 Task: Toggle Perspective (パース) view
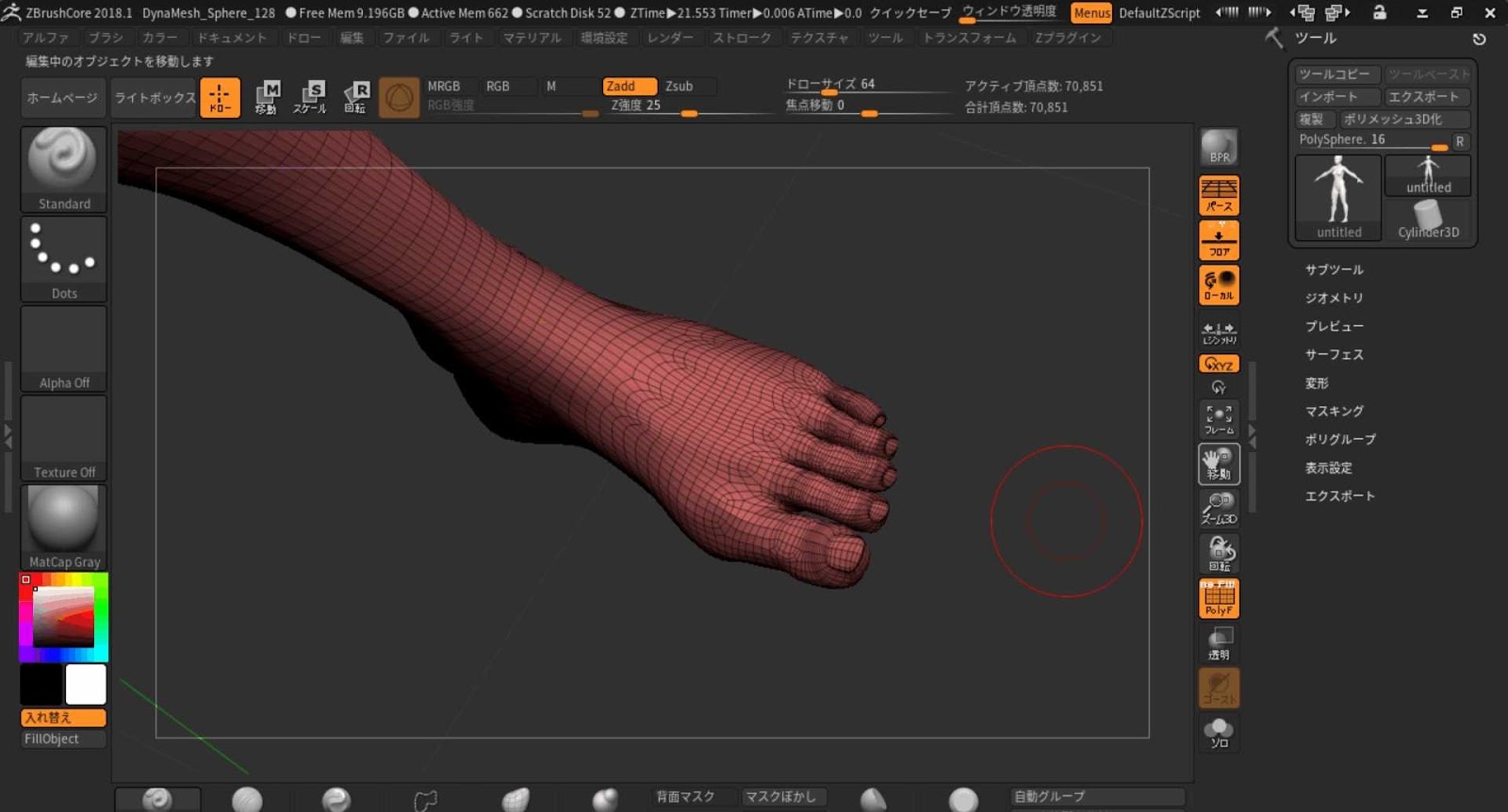pyautogui.click(x=1219, y=196)
